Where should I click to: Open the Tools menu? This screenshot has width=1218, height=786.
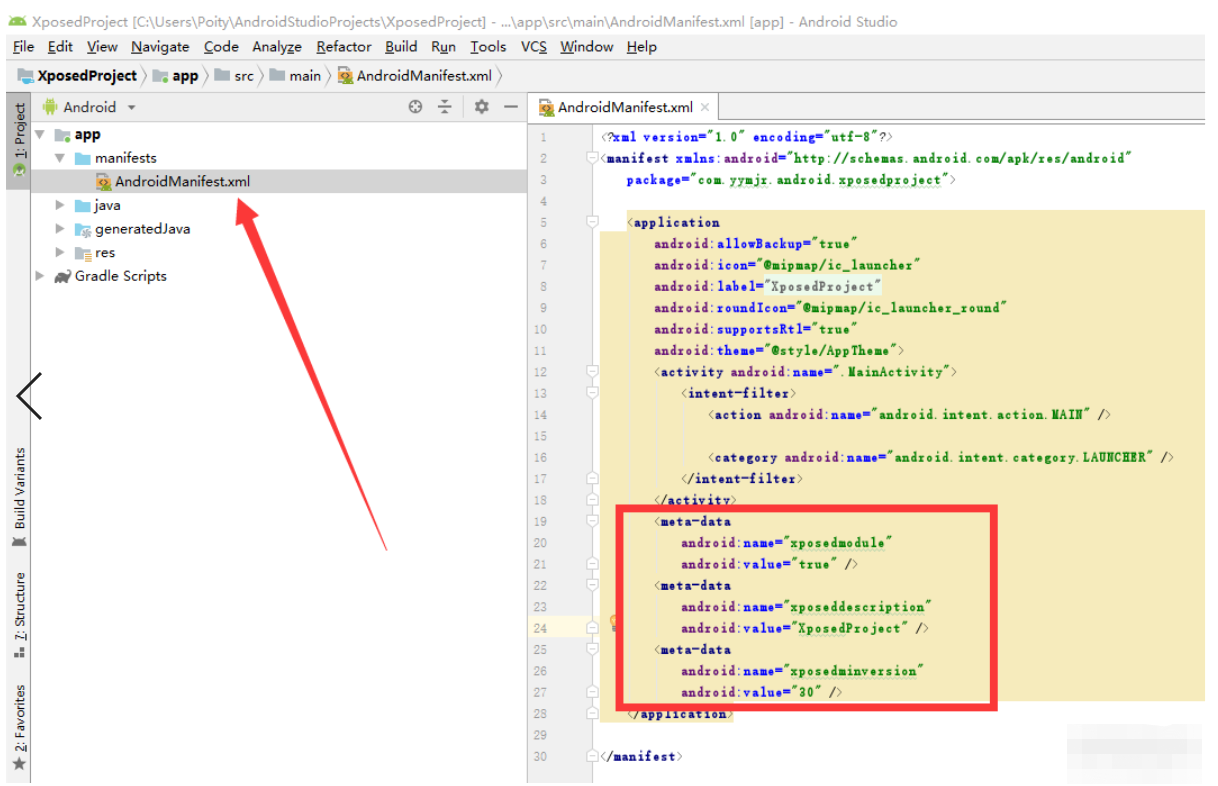pyautogui.click(x=488, y=47)
